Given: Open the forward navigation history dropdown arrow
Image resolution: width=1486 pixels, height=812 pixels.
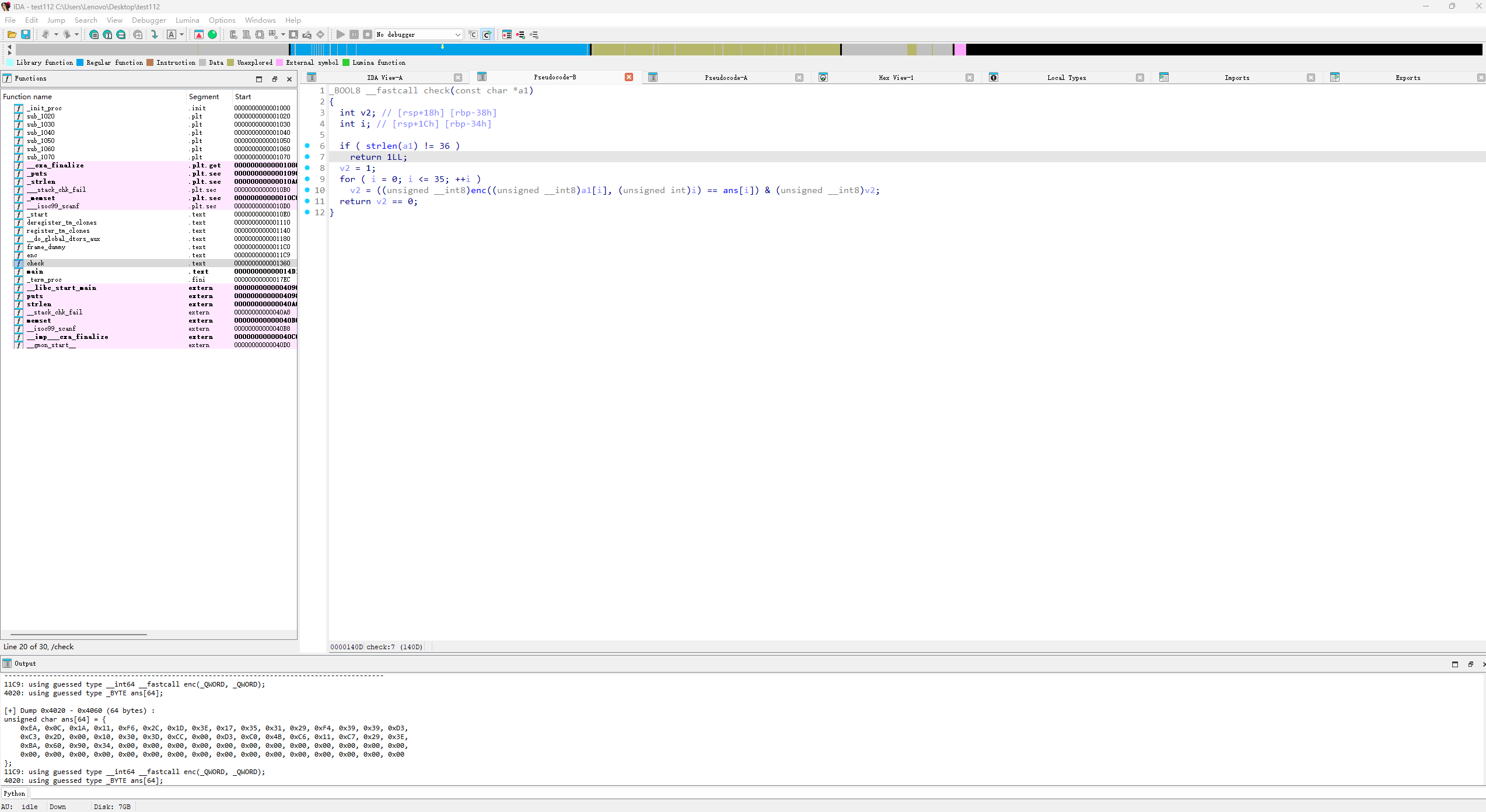Looking at the screenshot, I should coord(76,34).
